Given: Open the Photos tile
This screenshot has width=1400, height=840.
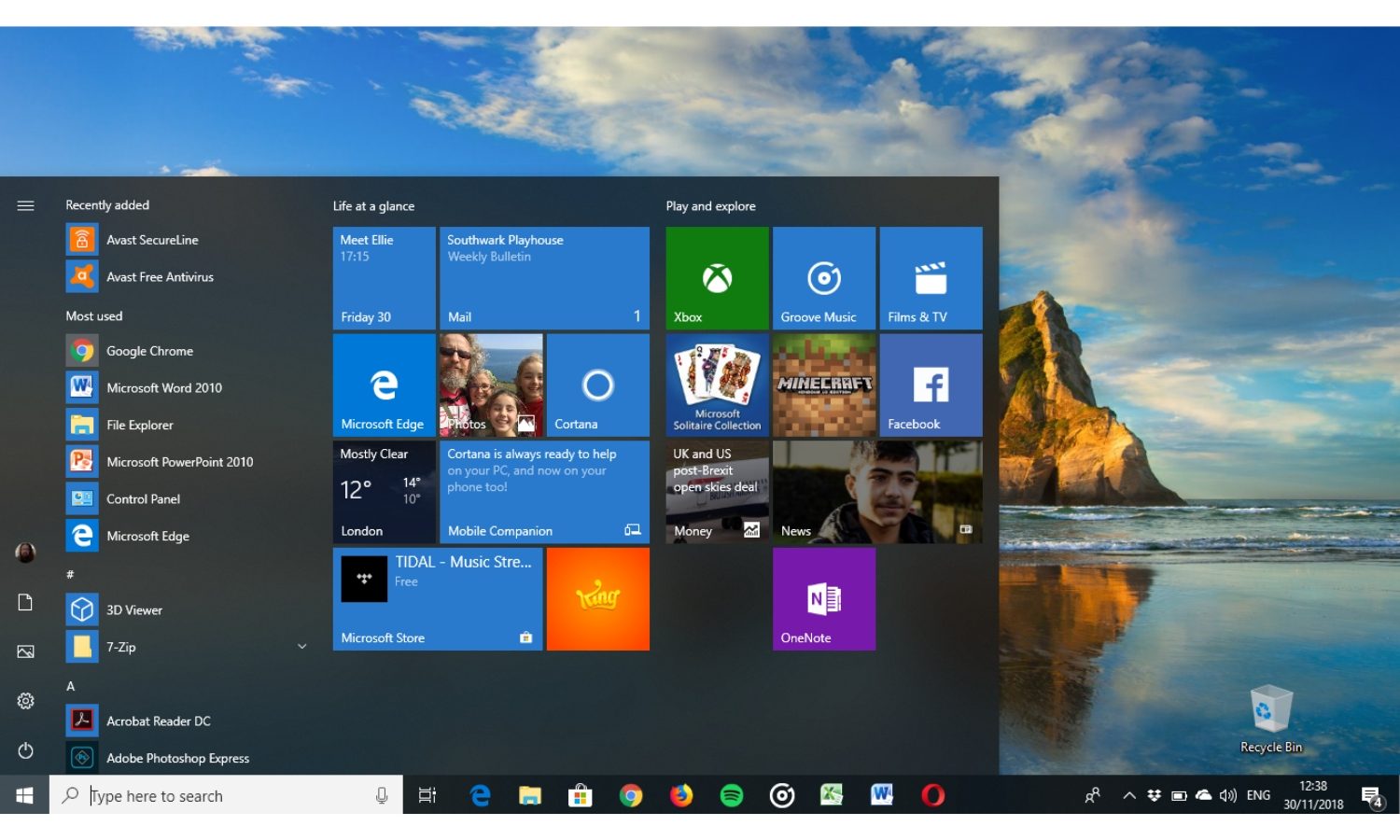Looking at the screenshot, I should 491,385.
